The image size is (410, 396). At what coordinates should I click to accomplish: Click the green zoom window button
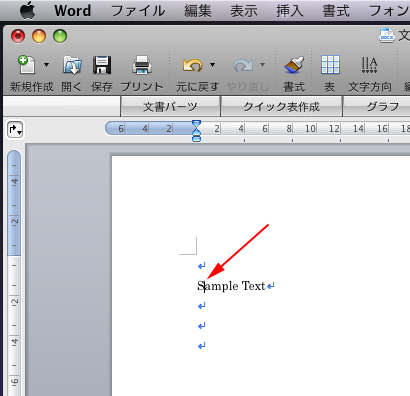pyautogui.click(x=60, y=36)
